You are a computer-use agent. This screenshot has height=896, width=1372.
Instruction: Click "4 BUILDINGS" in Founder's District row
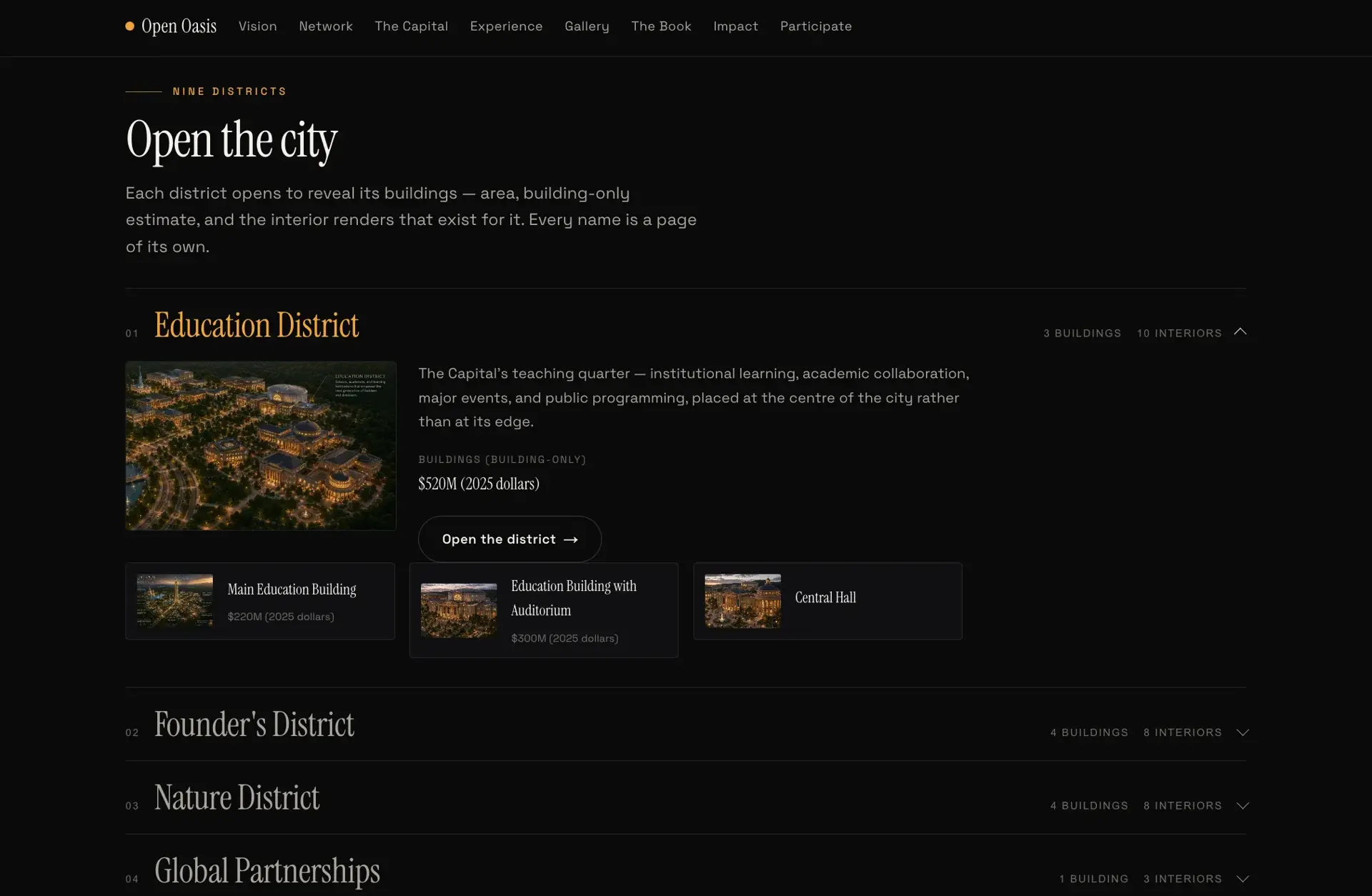(x=1089, y=732)
